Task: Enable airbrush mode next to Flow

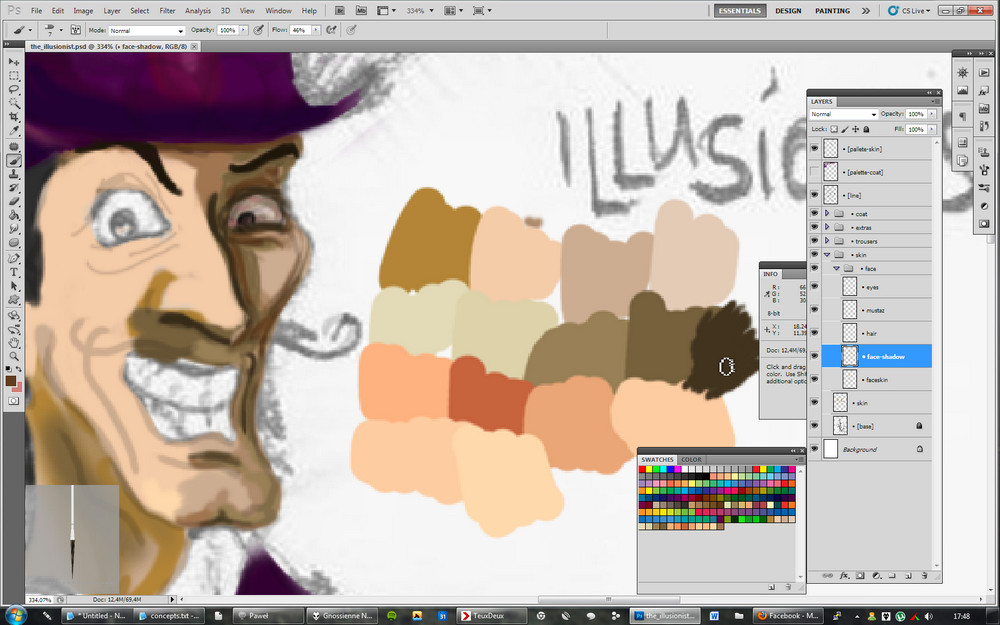Action: 328,30
